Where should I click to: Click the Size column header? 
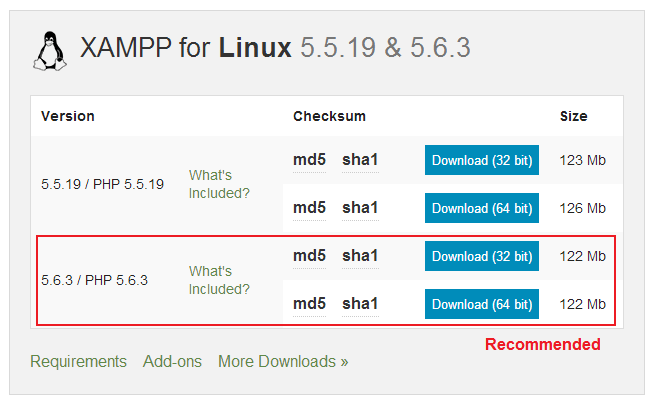(573, 116)
